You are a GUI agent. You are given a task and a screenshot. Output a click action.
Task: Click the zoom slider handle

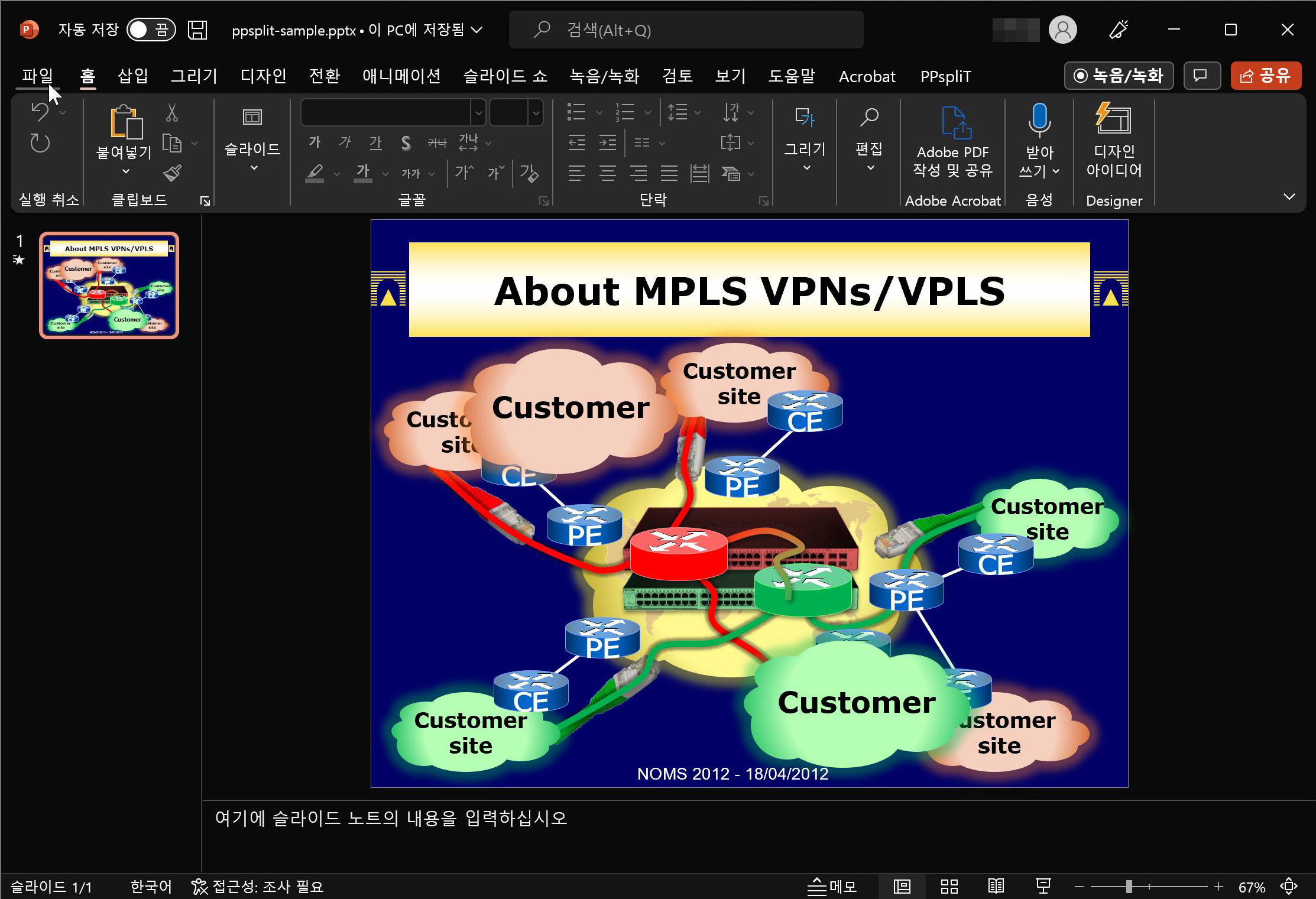[1129, 886]
